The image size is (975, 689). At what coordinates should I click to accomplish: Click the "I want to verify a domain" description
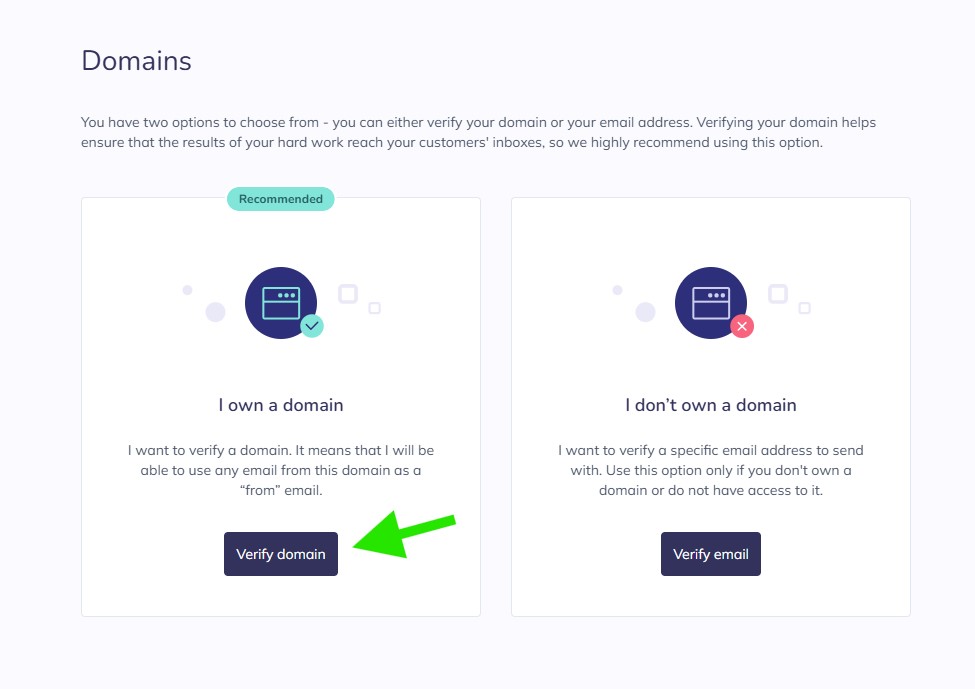click(281, 470)
